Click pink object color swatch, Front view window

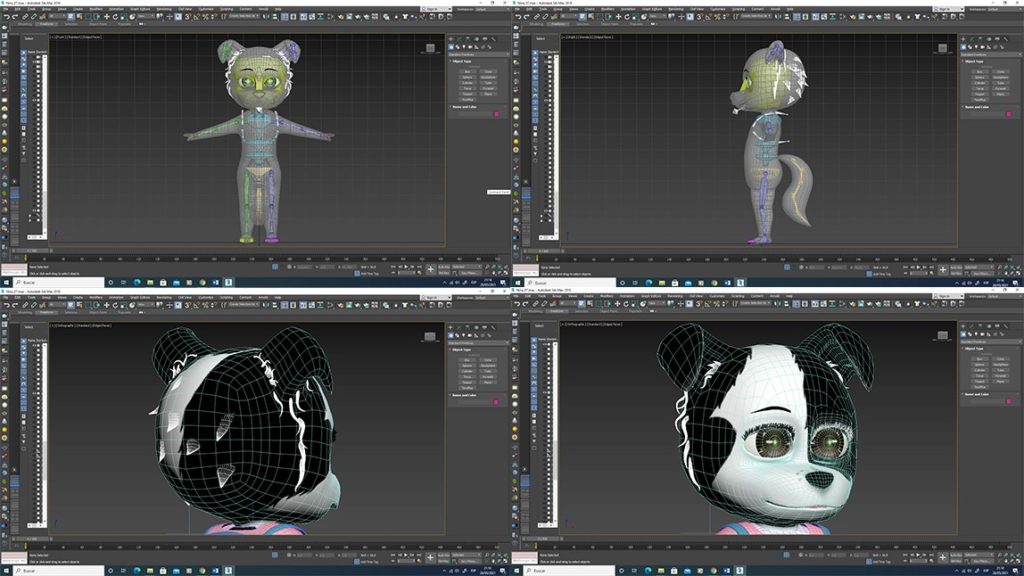tap(495, 114)
